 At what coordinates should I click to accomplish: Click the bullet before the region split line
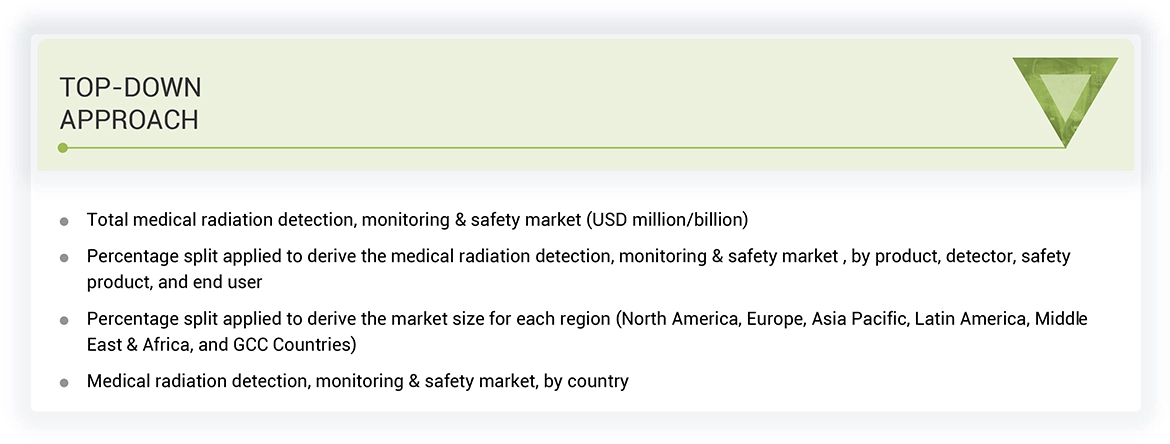tap(64, 320)
